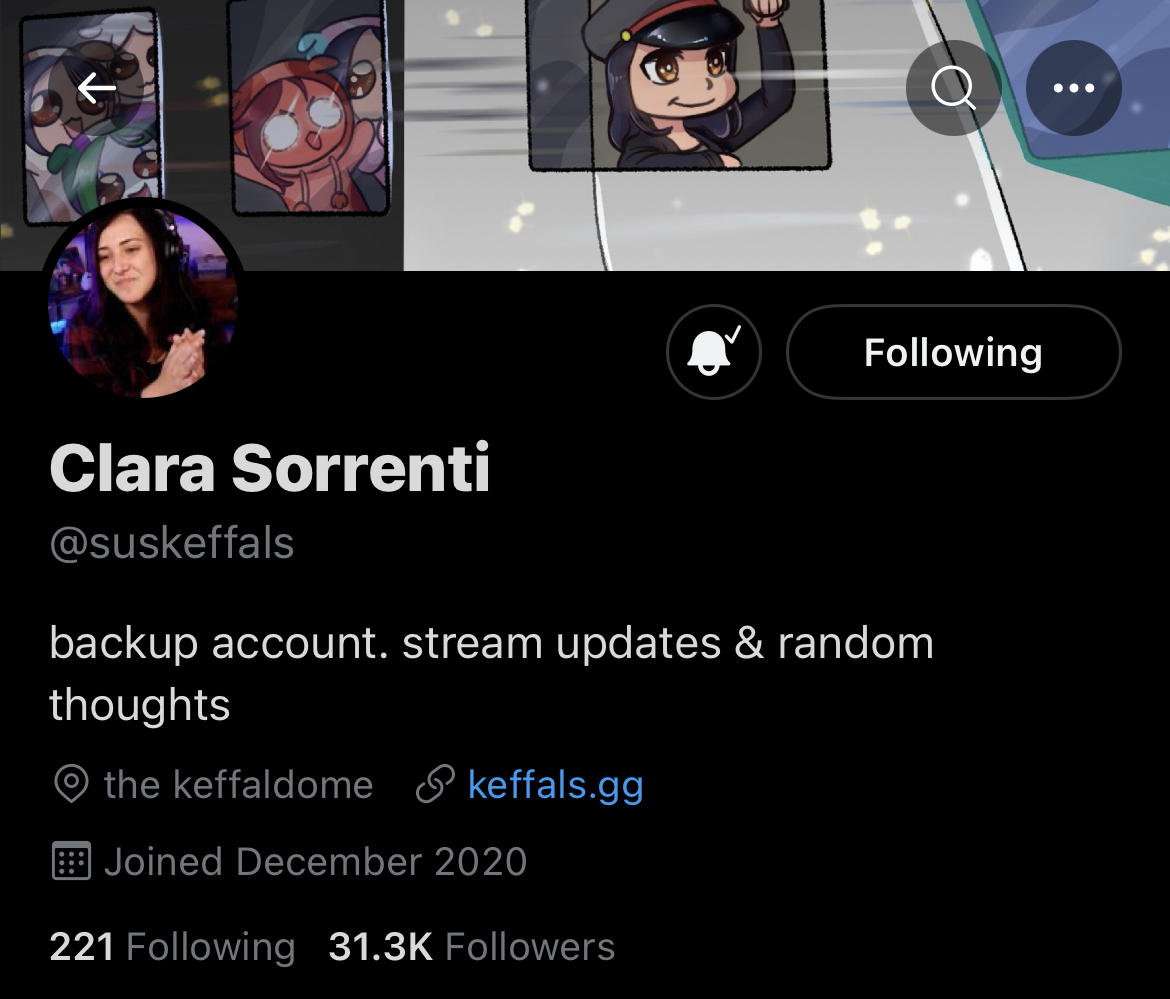Select the @suskeffals handle text
This screenshot has height=999, width=1170.
point(172,543)
